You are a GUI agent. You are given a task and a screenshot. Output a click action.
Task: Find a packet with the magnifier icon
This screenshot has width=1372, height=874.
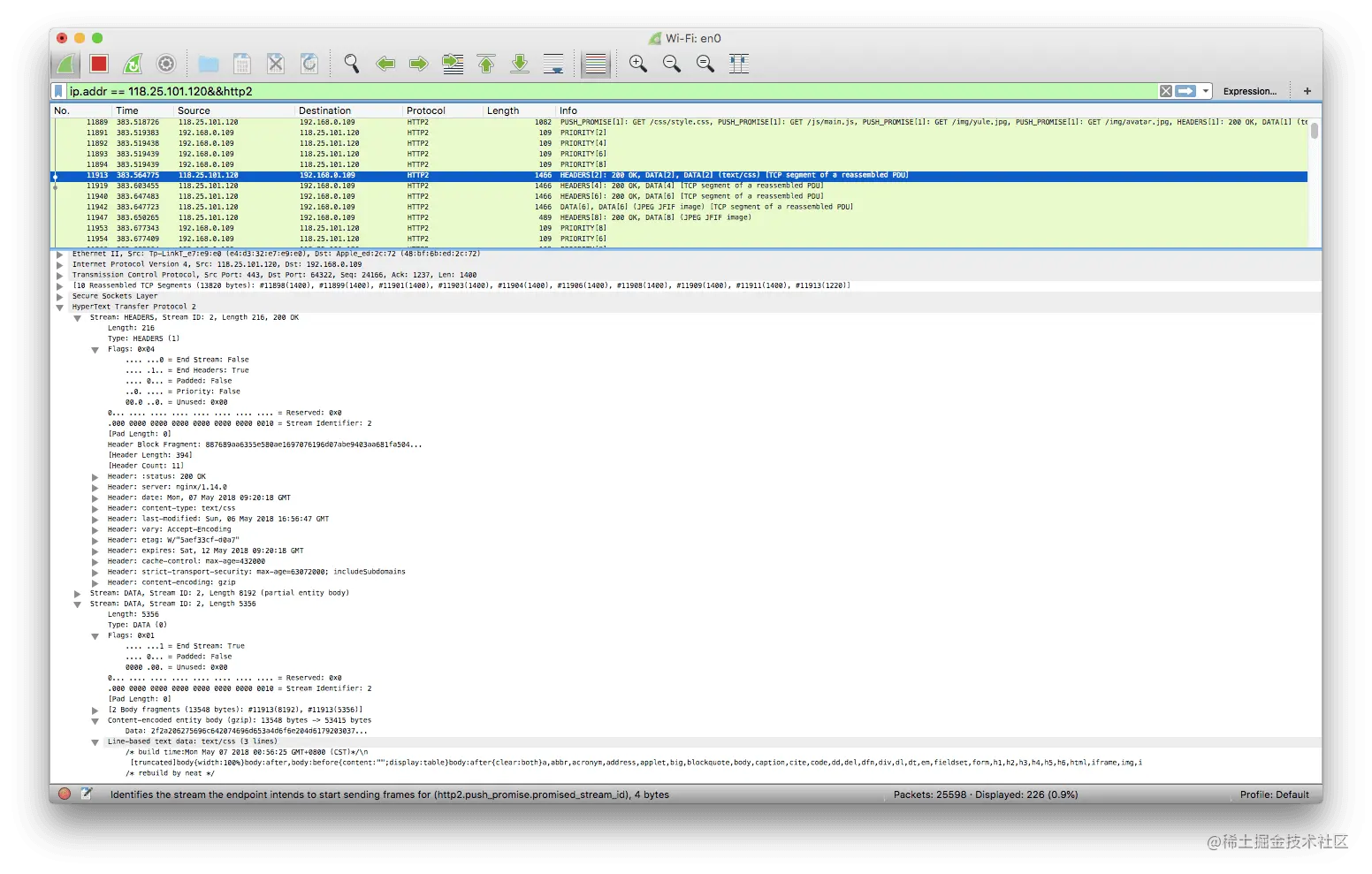pyautogui.click(x=352, y=64)
